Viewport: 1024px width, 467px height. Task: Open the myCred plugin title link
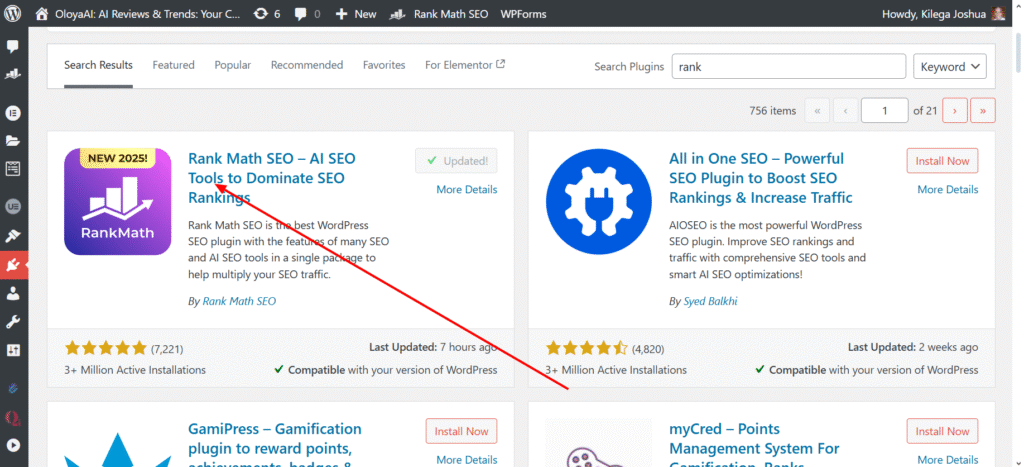pyautogui.click(x=754, y=444)
